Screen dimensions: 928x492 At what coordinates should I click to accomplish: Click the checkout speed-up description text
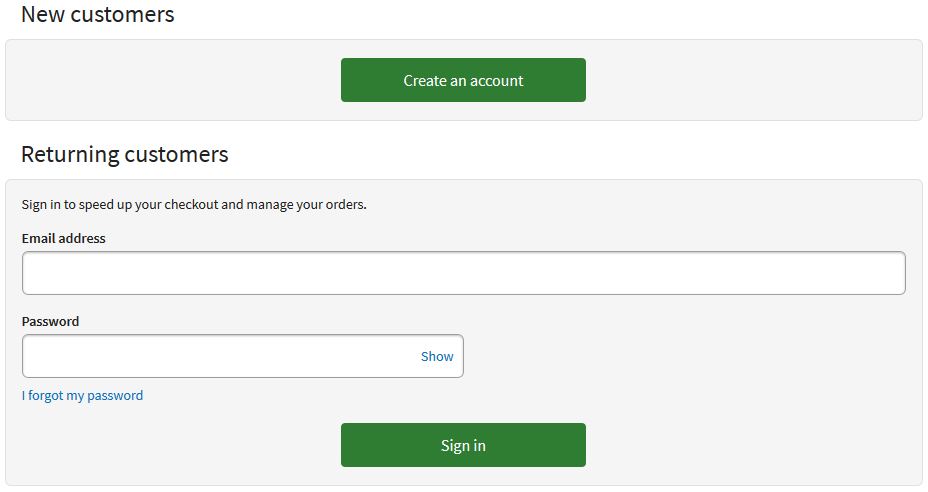(194, 204)
